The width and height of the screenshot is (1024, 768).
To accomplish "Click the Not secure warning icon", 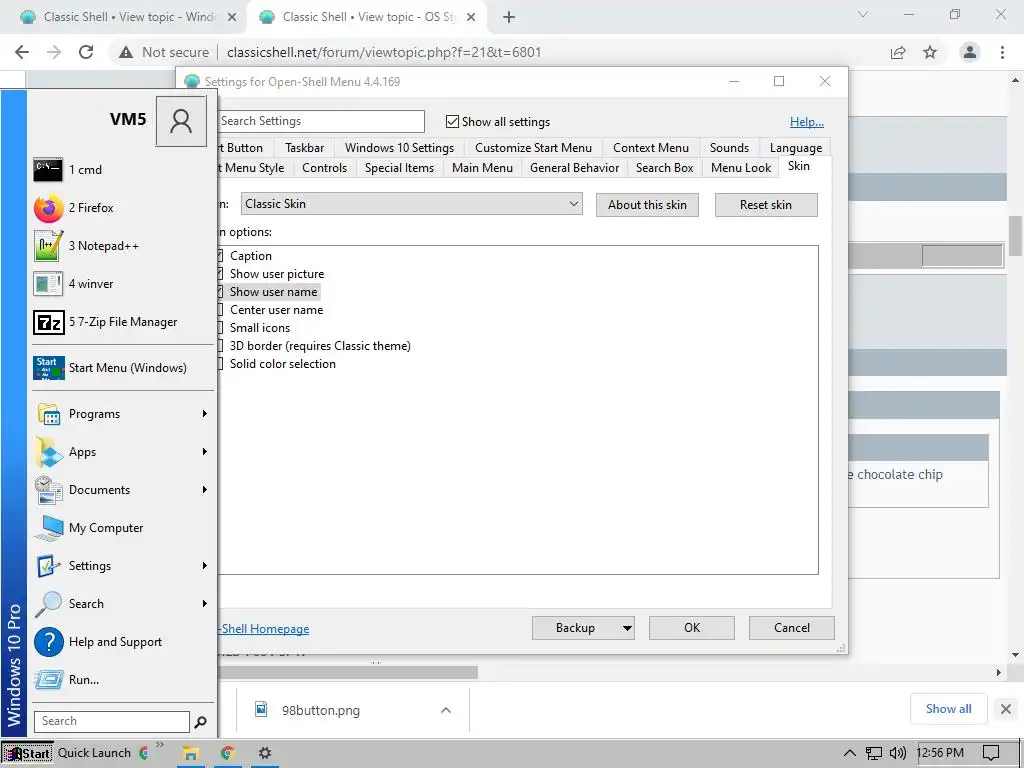I will click(x=126, y=52).
